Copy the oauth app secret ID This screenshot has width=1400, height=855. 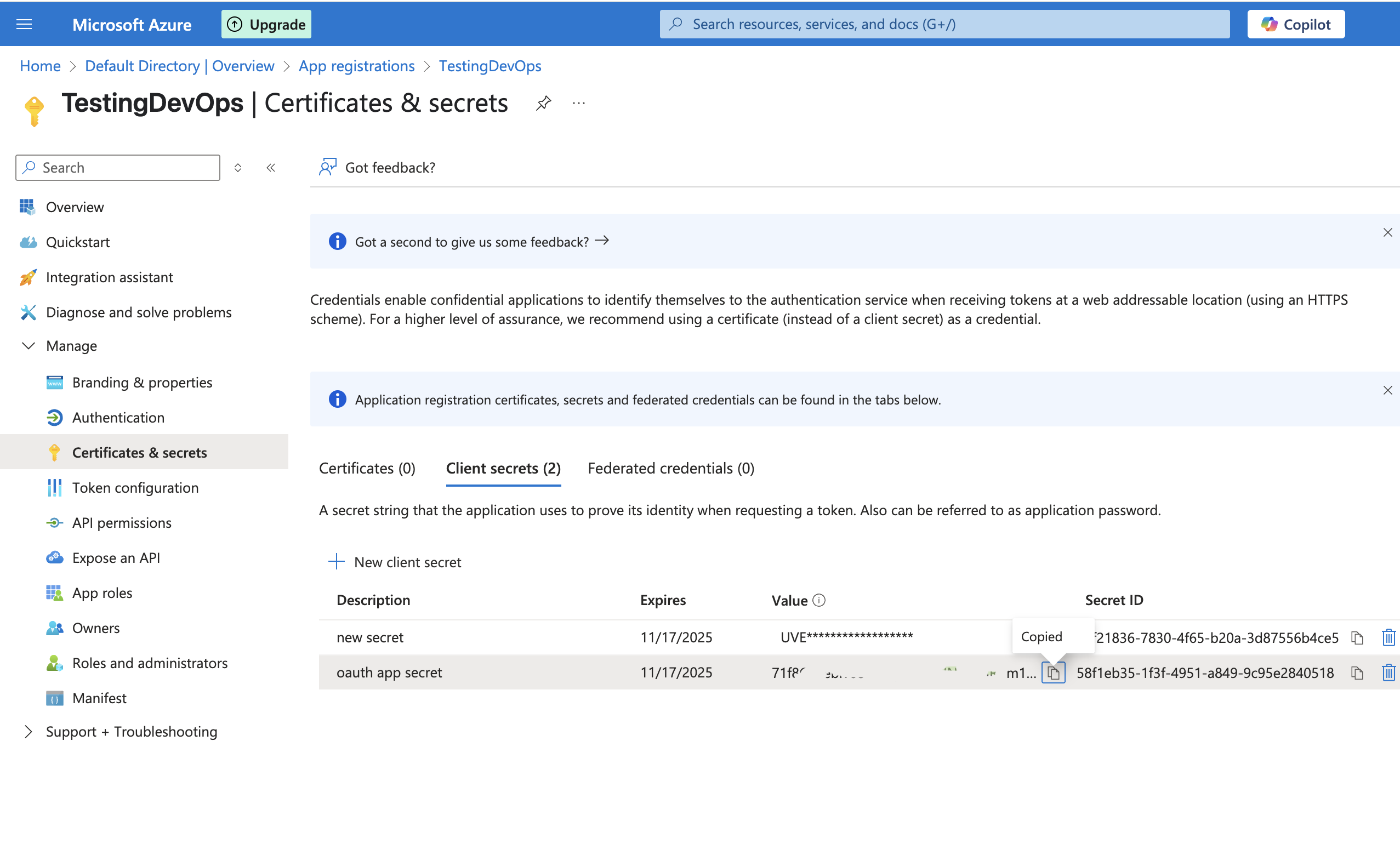click(x=1357, y=673)
